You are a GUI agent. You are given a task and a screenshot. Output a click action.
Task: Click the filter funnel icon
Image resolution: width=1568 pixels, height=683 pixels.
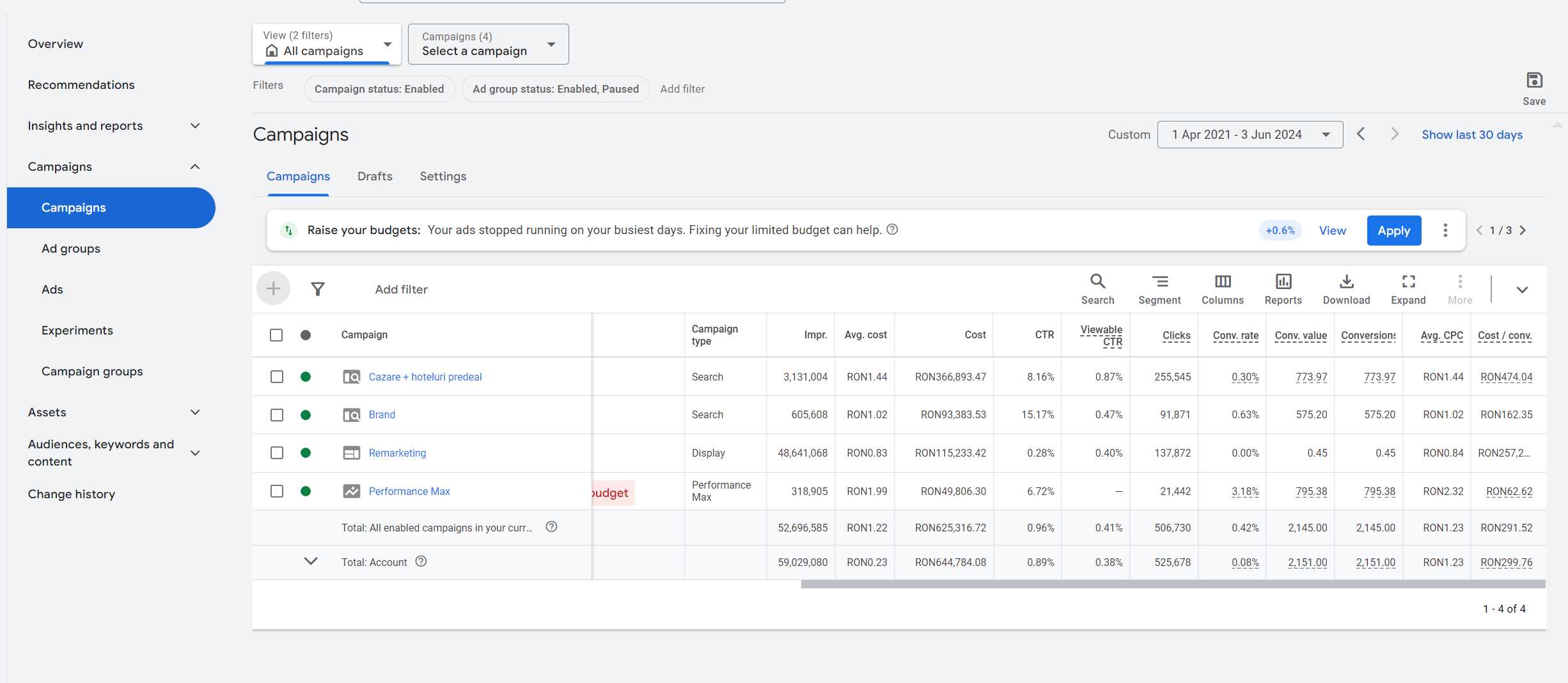(317, 289)
